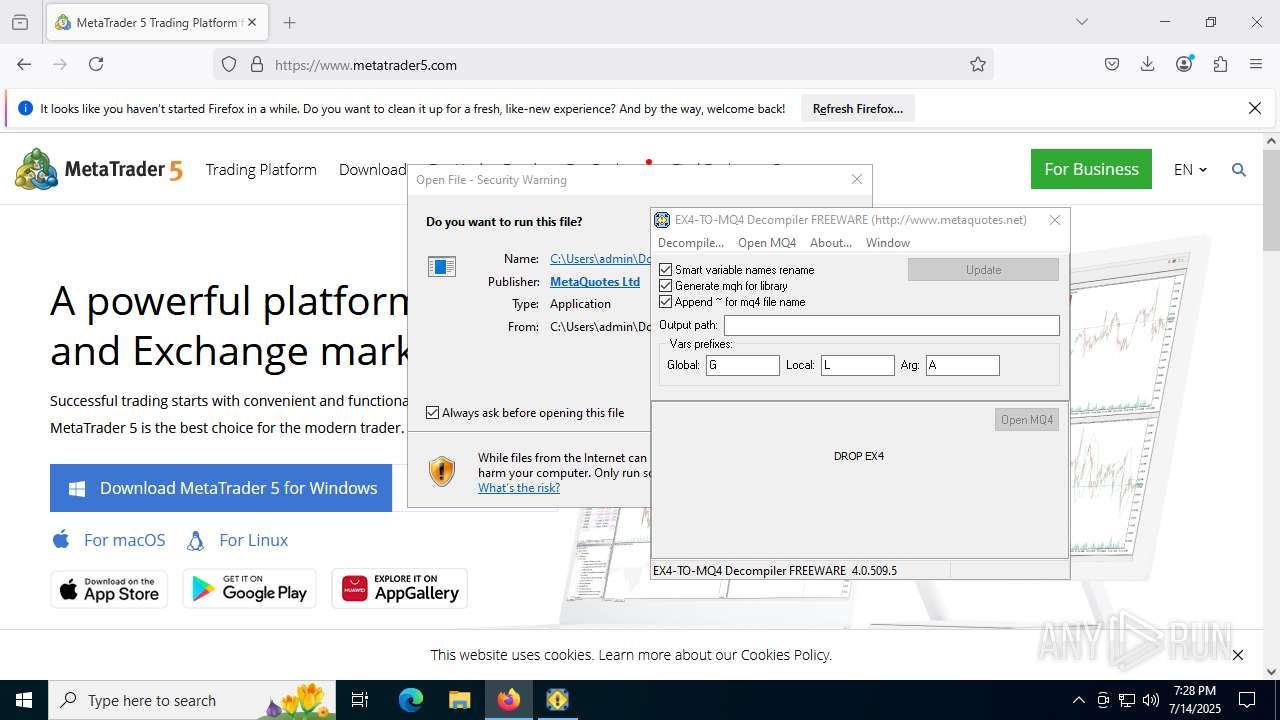This screenshot has width=1280, height=720.
Task: Open the notification center icon
Action: 1247,700
